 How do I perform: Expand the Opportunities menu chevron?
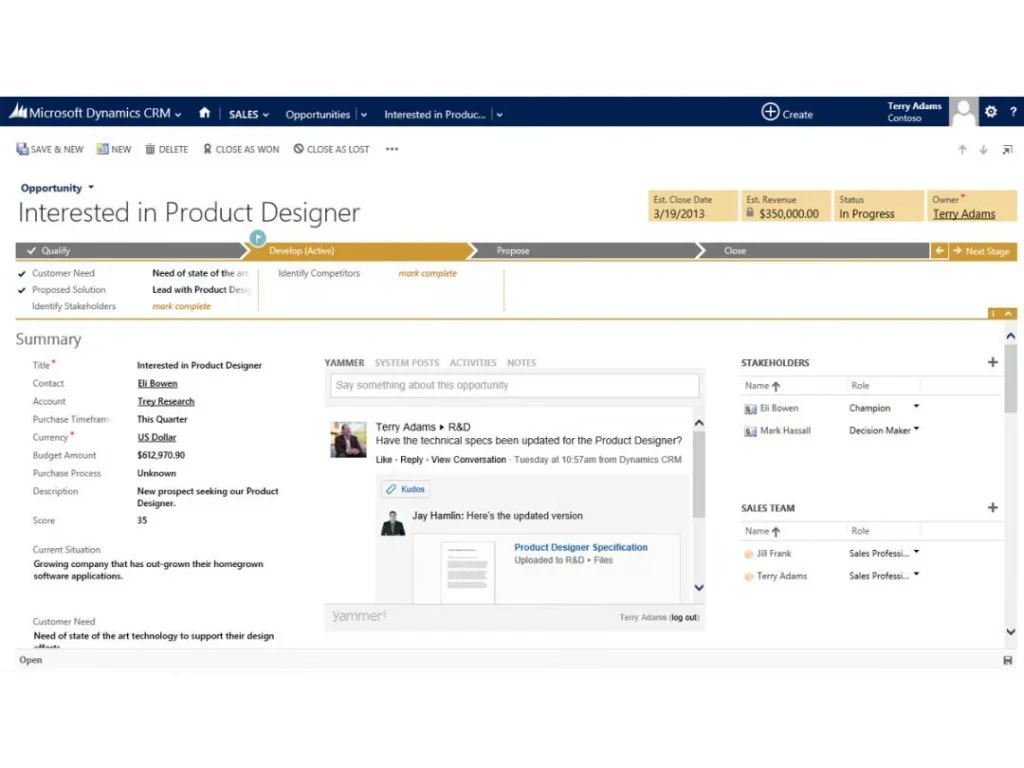[364, 114]
